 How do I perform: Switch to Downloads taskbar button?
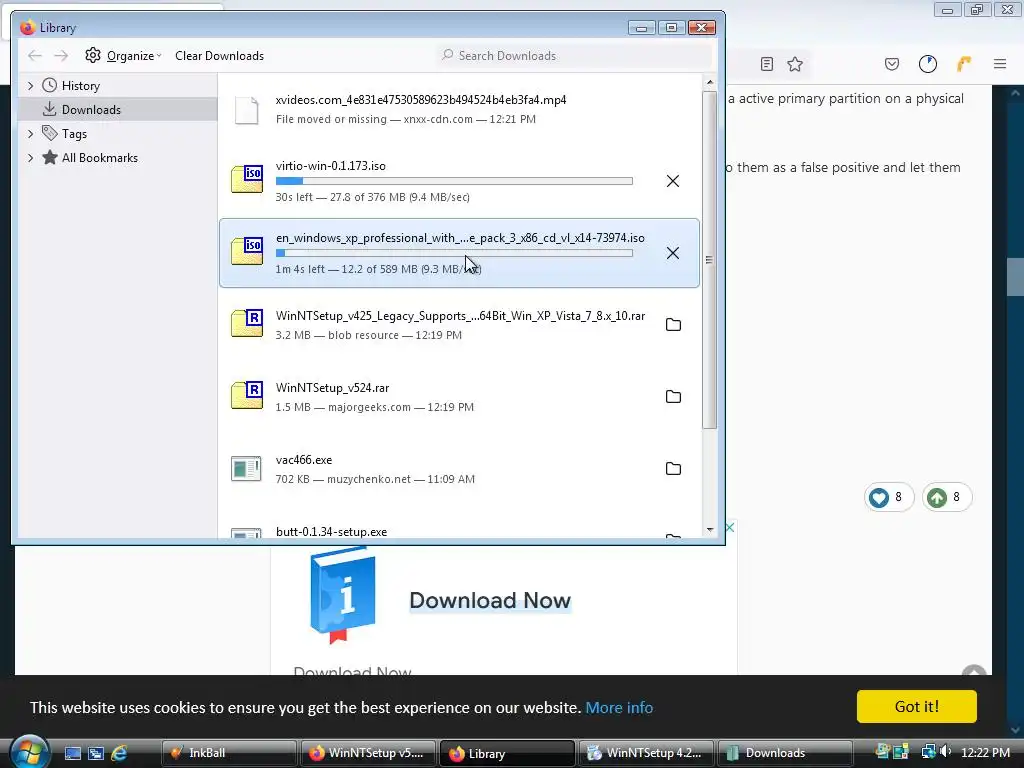click(x=786, y=753)
